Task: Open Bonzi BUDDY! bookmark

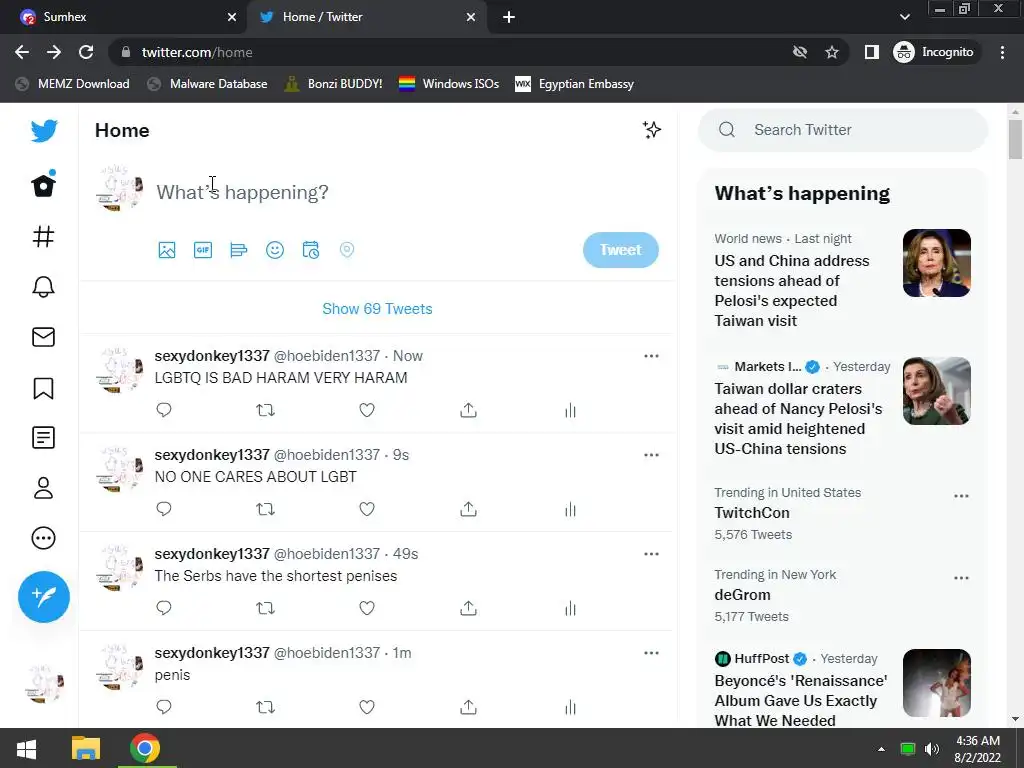Action: click(334, 84)
